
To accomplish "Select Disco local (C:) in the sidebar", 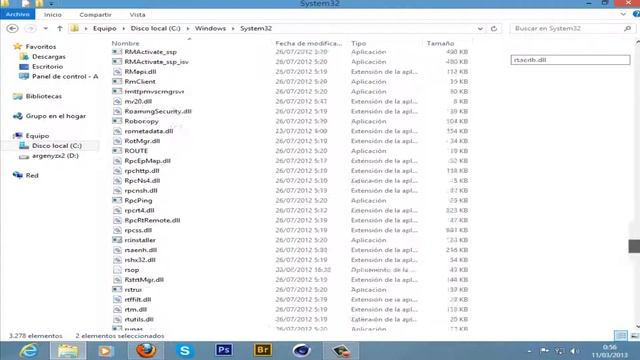I will pyautogui.click(x=57, y=146).
